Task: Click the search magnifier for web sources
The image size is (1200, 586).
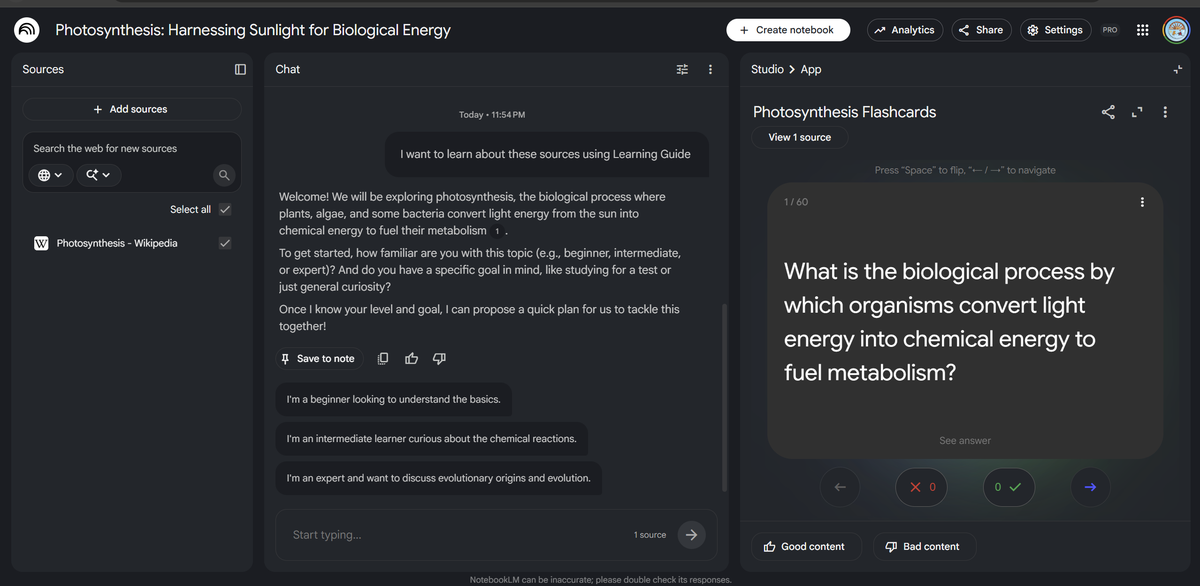Action: pos(225,175)
